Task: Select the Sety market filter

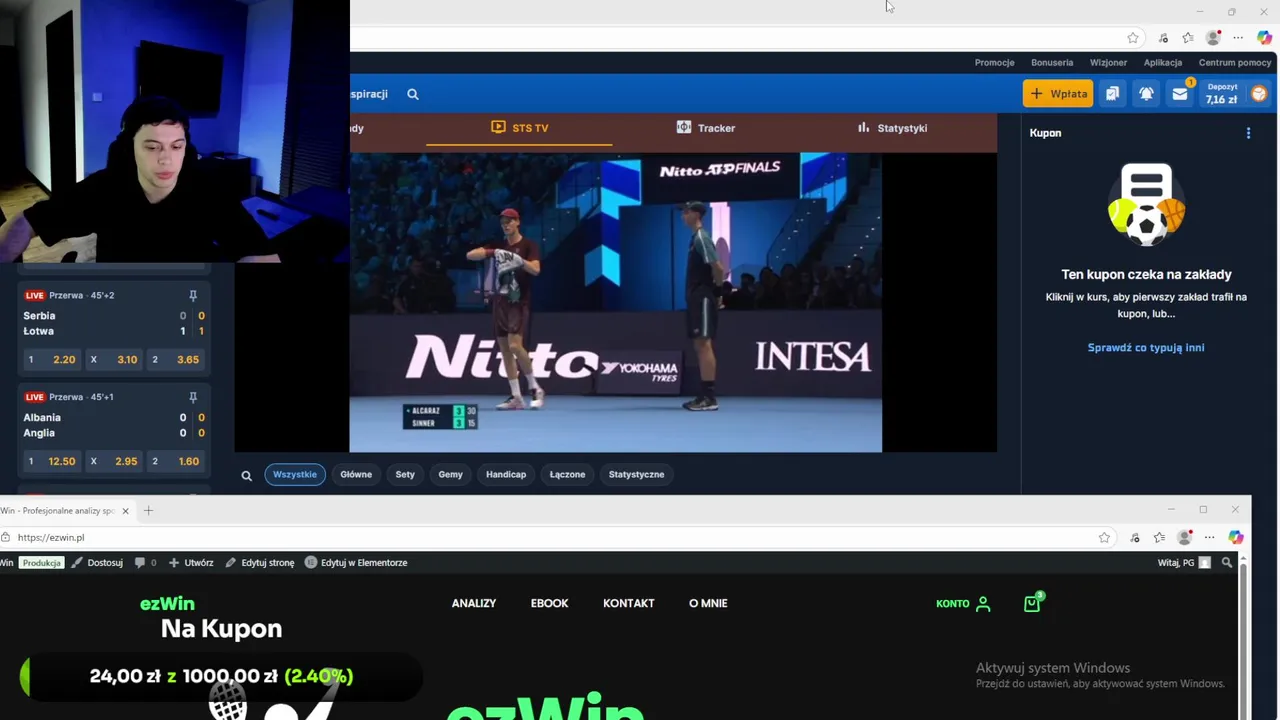Action: [405, 475]
